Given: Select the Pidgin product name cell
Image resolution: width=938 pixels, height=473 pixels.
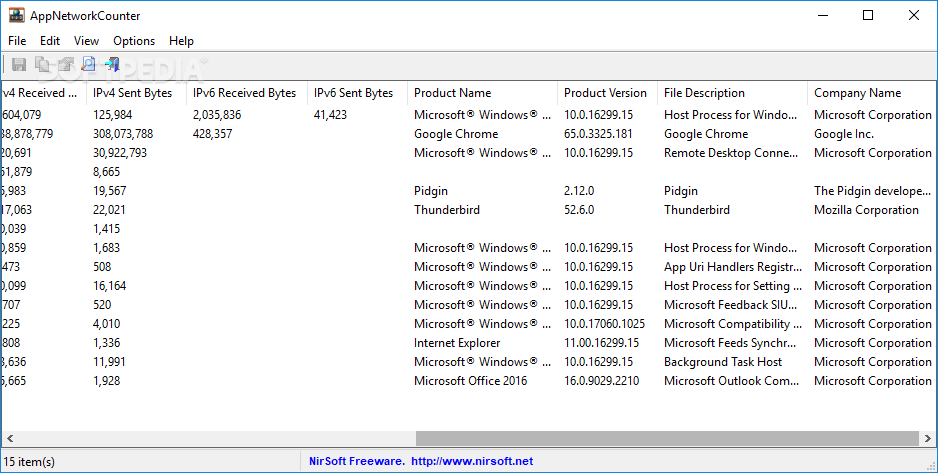Looking at the screenshot, I should pos(431,191).
